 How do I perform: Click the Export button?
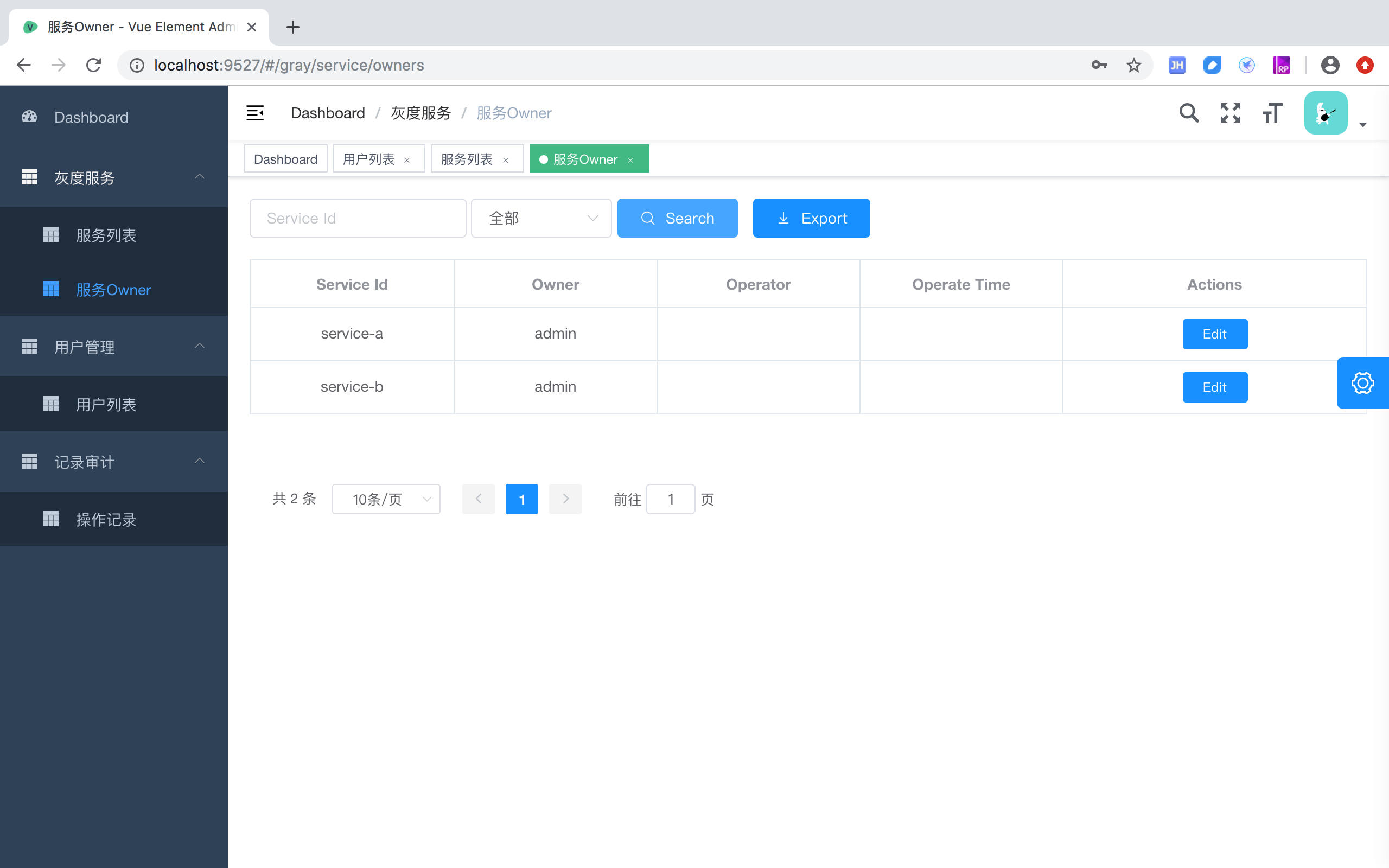811,218
